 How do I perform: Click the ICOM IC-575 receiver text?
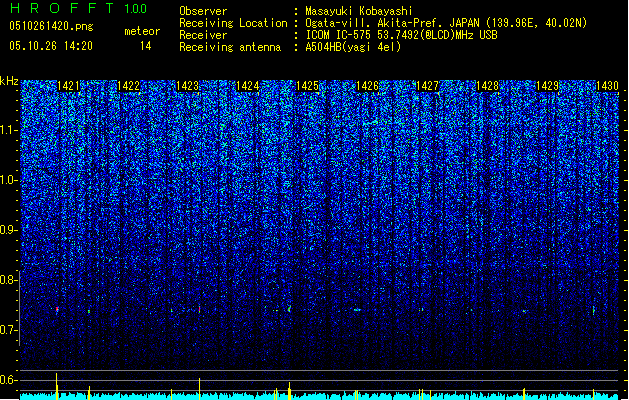click(x=401, y=35)
